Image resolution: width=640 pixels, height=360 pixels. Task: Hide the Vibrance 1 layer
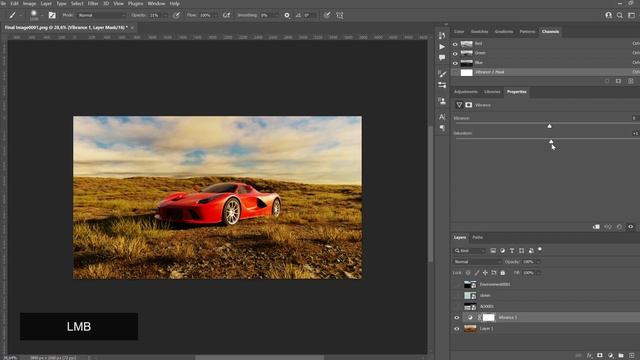457,318
